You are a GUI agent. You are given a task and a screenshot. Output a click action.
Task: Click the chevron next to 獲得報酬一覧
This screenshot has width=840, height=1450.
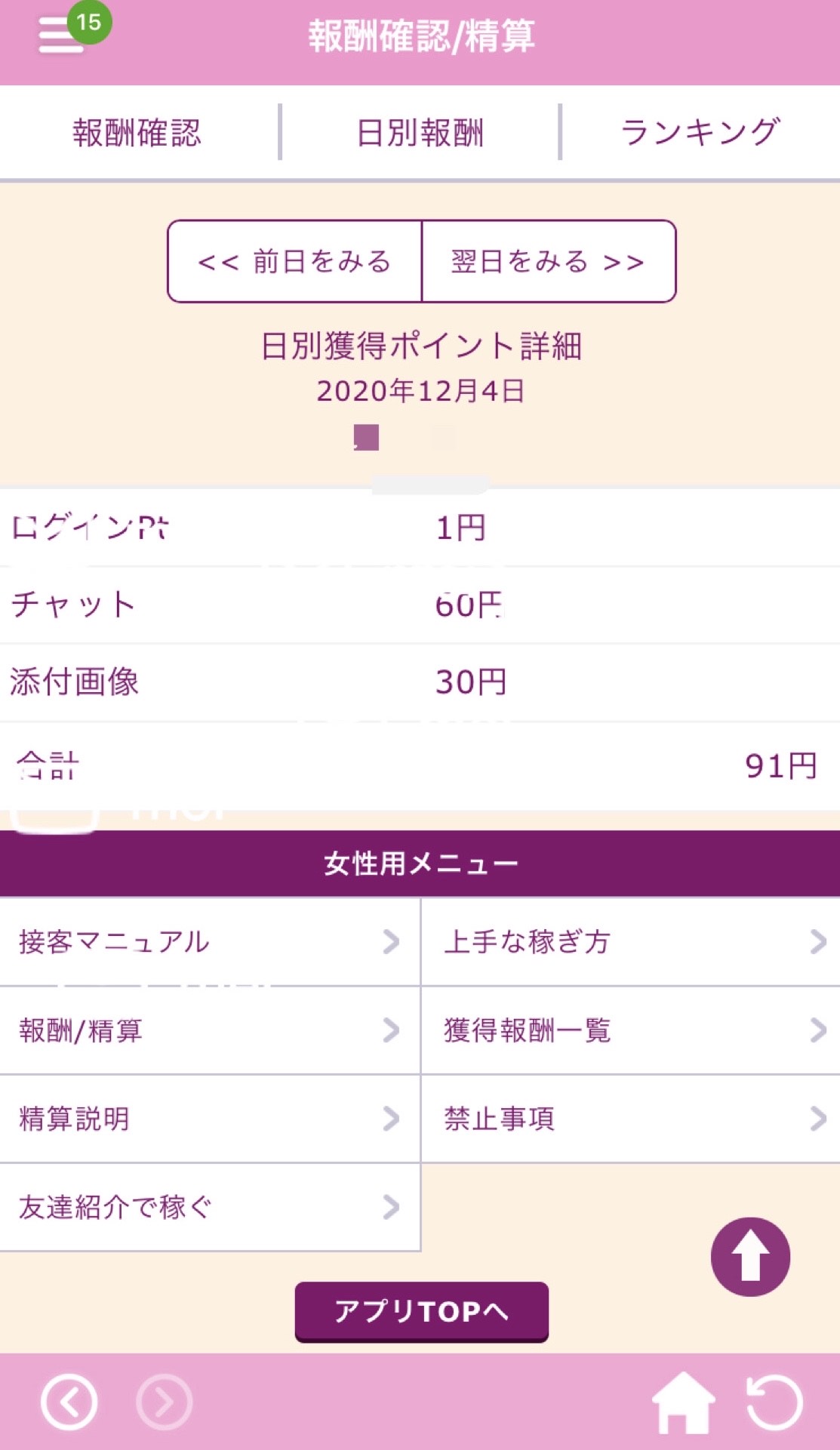[x=818, y=1030]
